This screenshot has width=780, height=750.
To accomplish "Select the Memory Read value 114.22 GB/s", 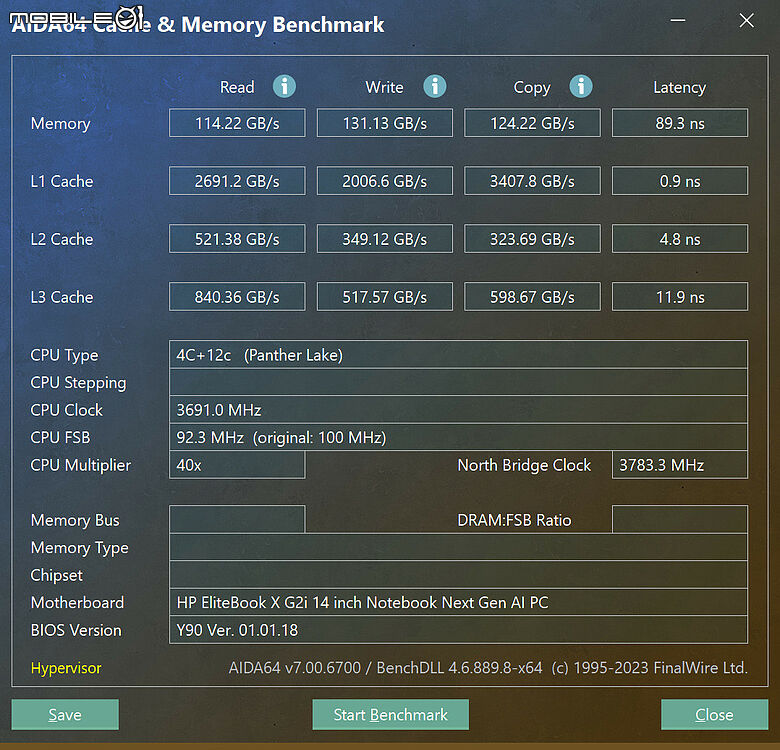I will click(237, 123).
